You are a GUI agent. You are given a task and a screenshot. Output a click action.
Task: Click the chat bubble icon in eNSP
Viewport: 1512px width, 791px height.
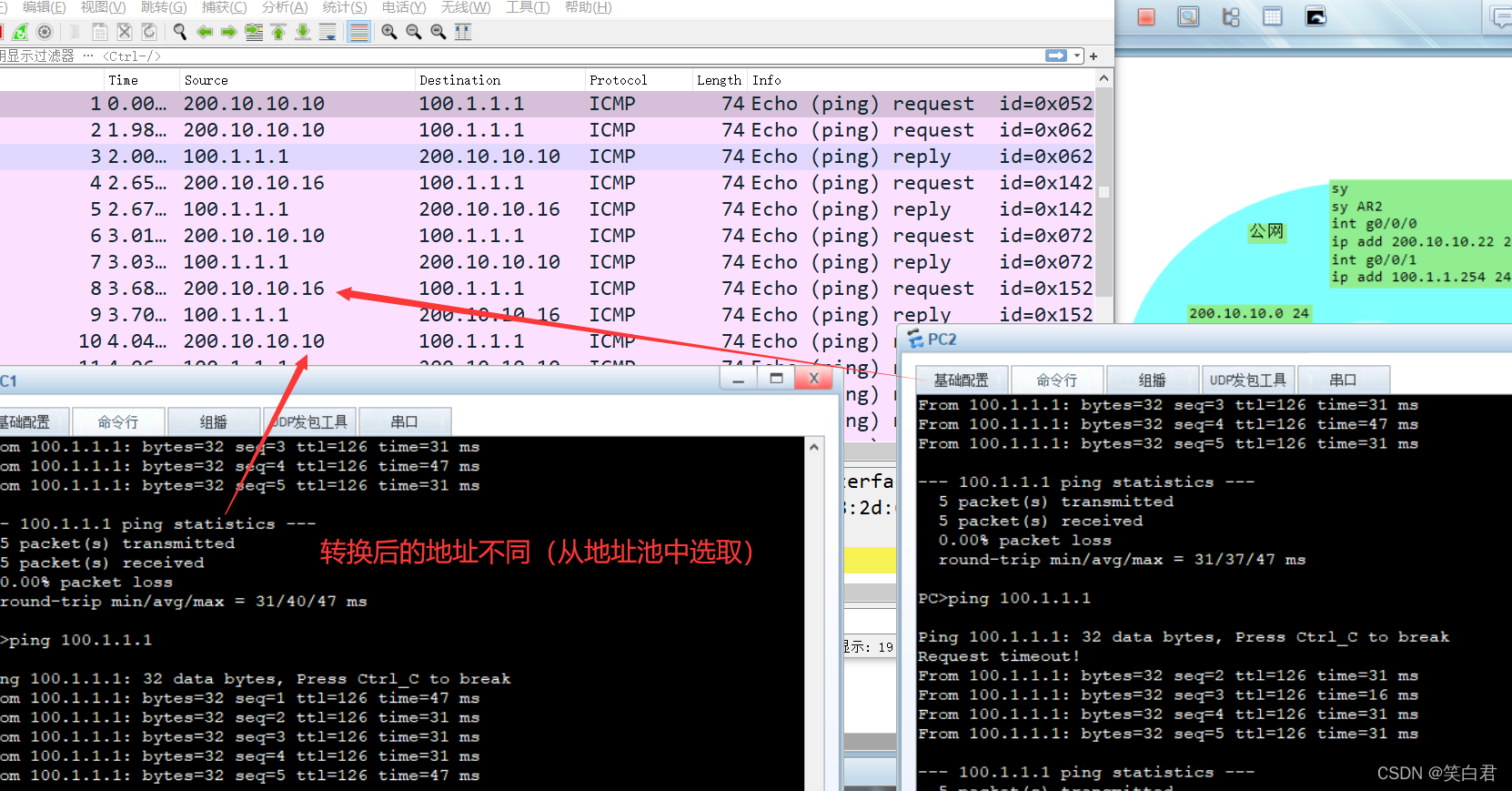(1501, 16)
